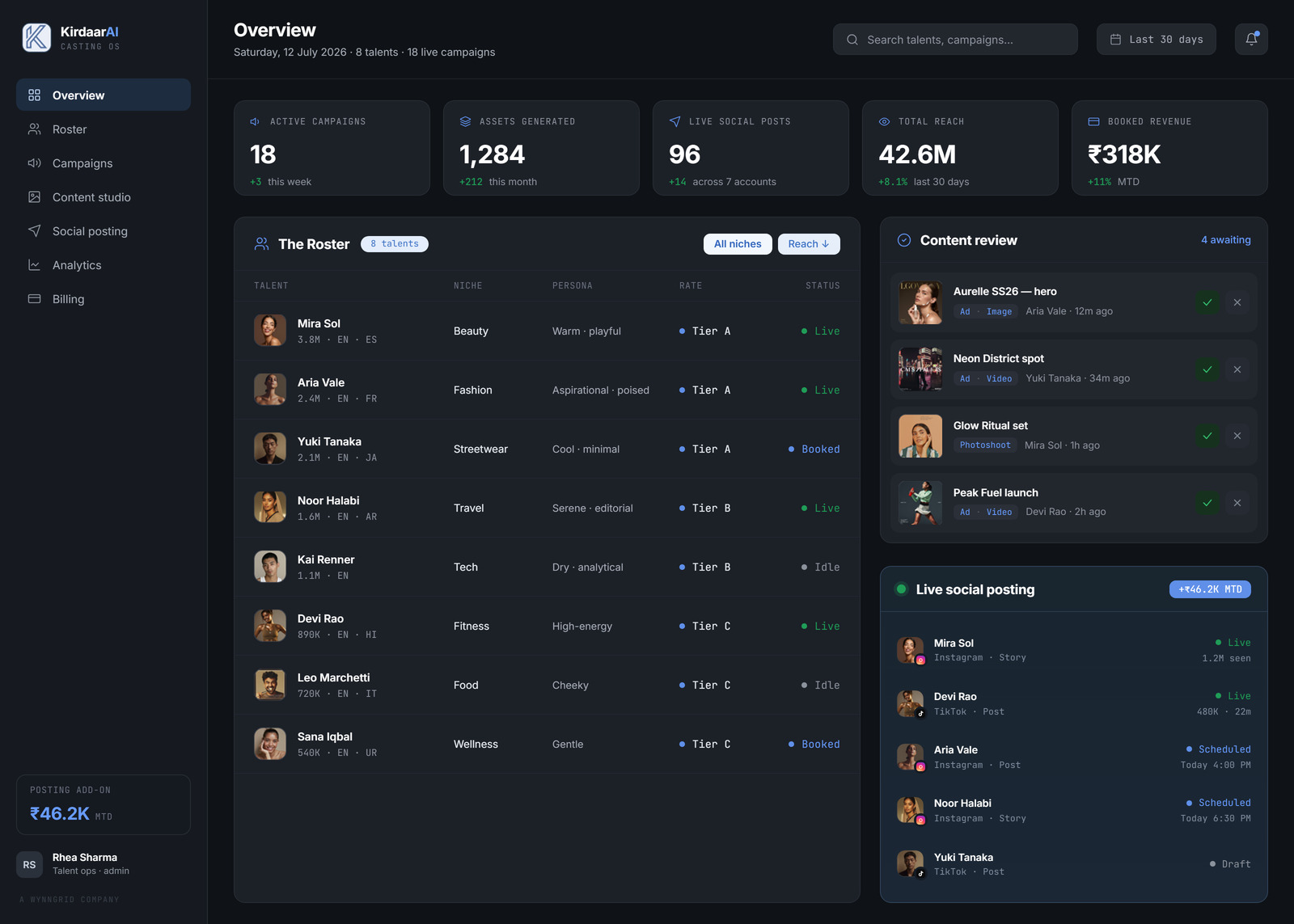
Task: Click the KirdaarAI logo icon
Action: [x=36, y=38]
